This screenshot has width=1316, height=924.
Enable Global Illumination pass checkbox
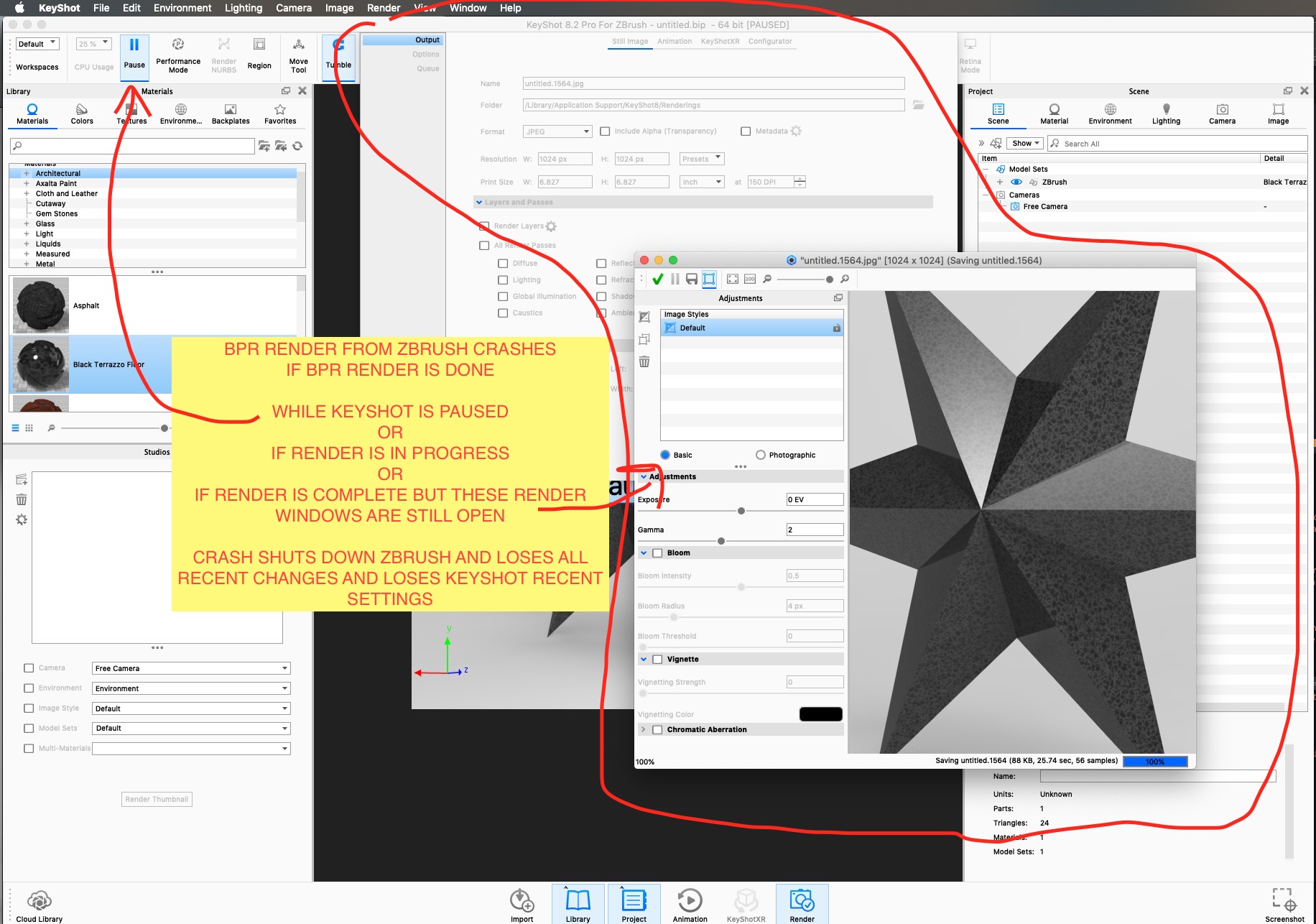503,296
